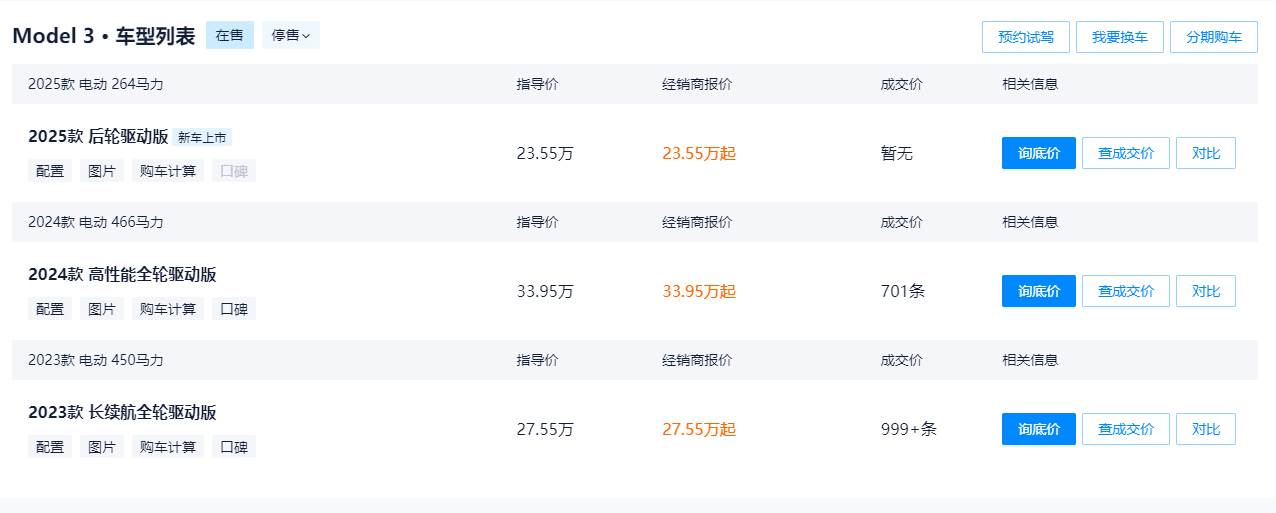This screenshot has height=513, width=1276.
Task: Open the 停售 dropdown filter
Action: pyautogui.click(x=290, y=36)
